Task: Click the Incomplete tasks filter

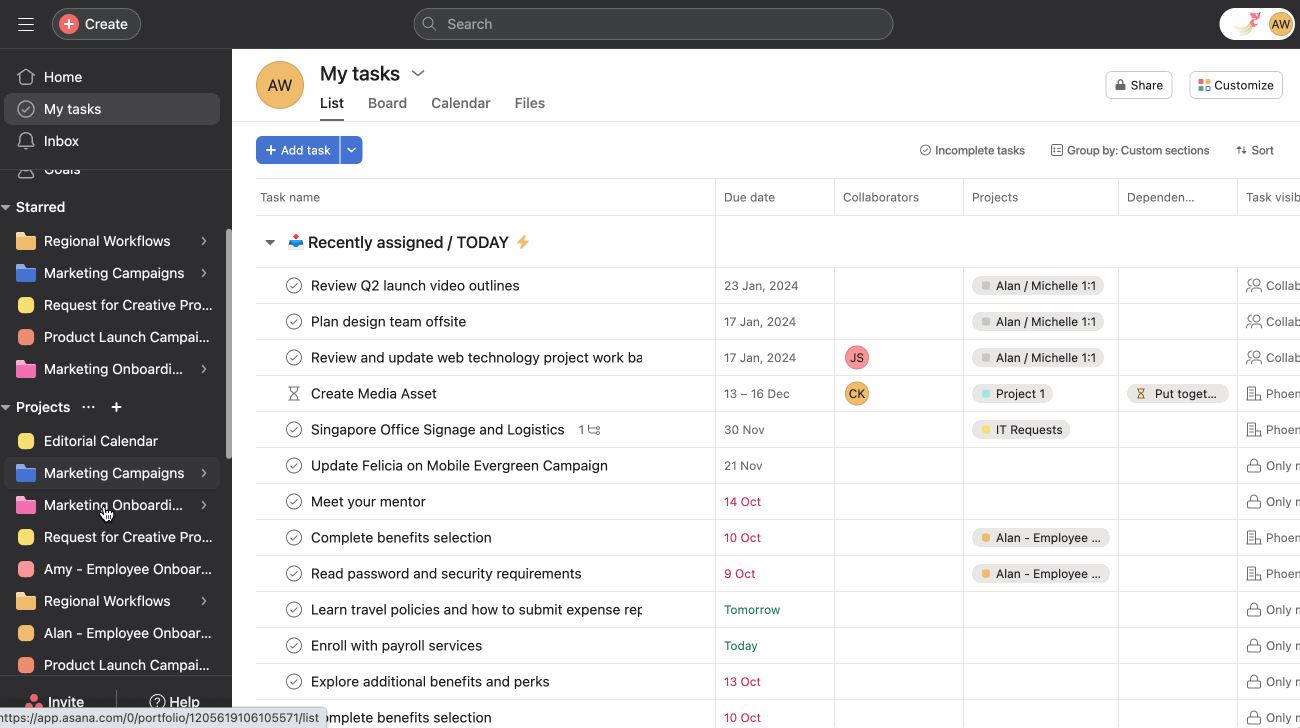Action: pyautogui.click(x=972, y=150)
